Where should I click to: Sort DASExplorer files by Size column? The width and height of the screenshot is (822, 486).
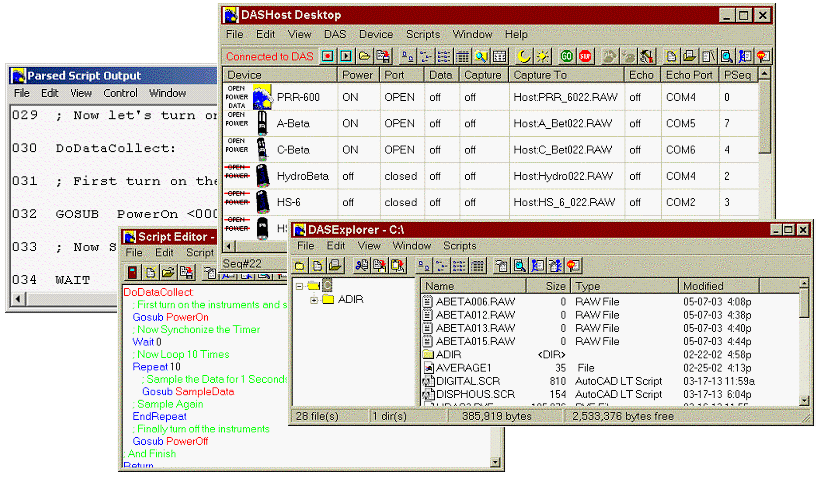click(x=548, y=286)
